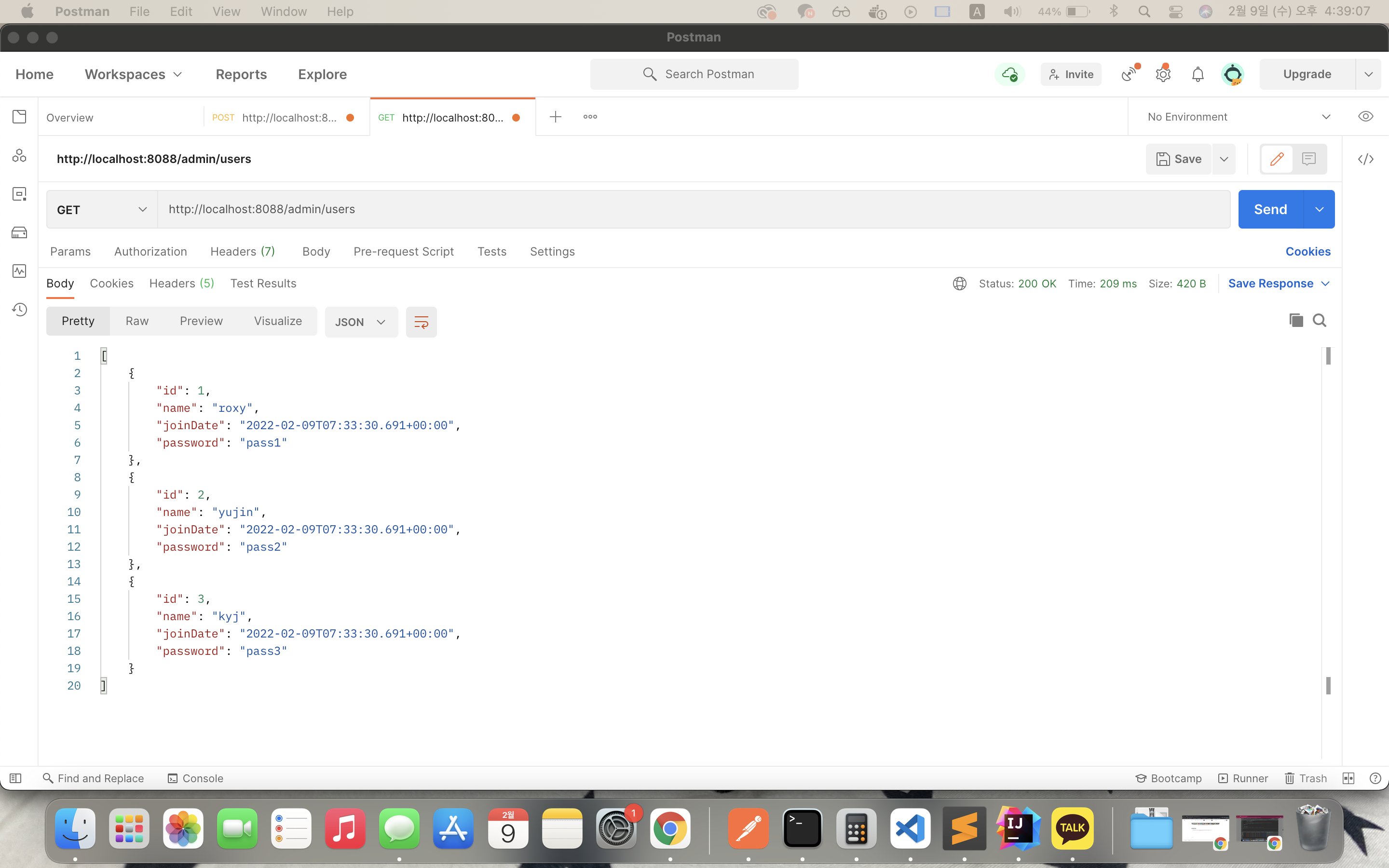
Task: Click the Cookies link
Action: pos(1307,251)
